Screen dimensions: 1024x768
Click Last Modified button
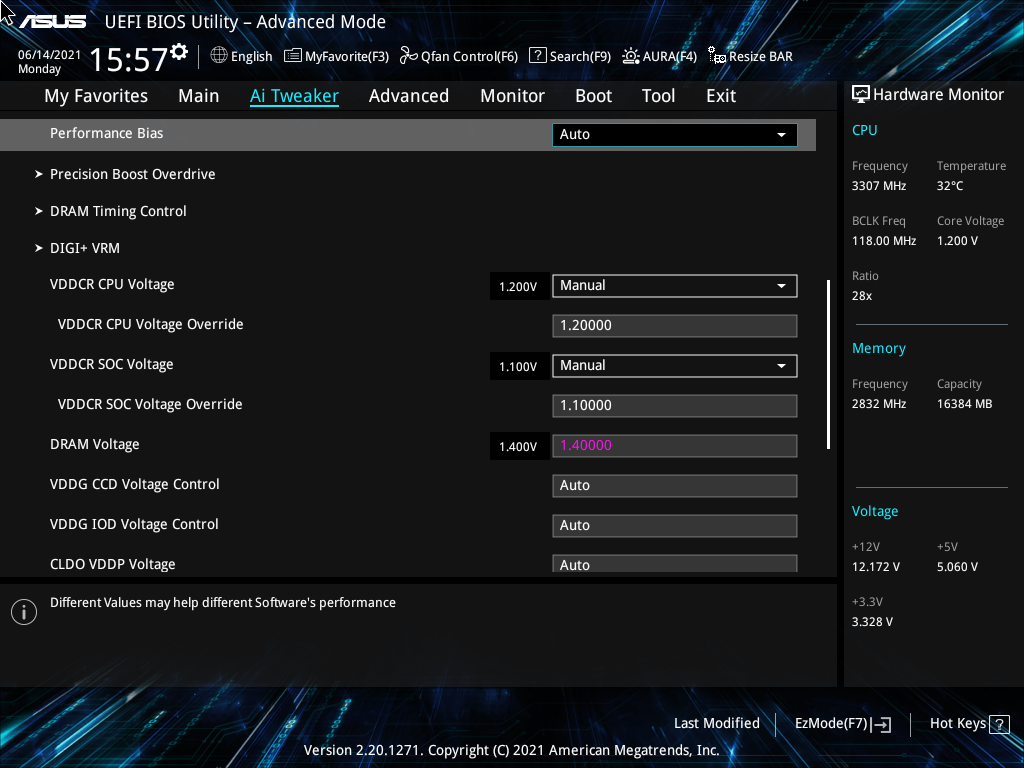[x=717, y=724]
